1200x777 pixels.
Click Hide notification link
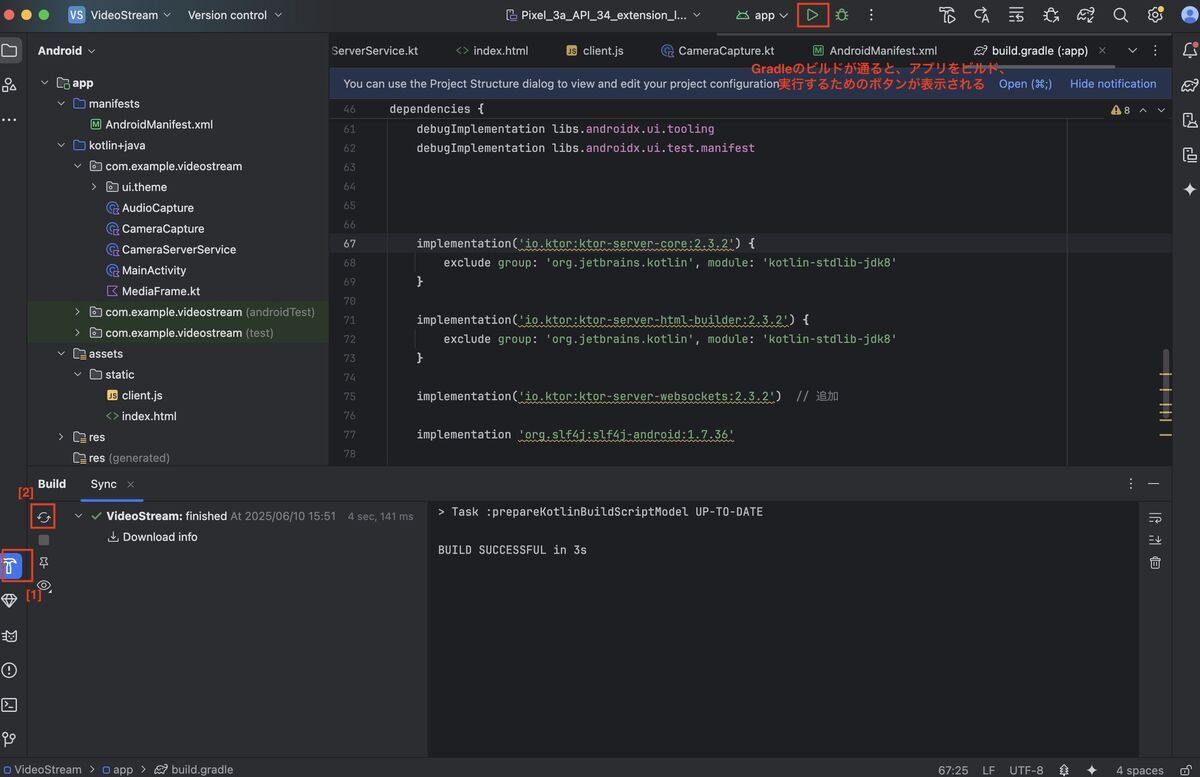[x=1113, y=84]
